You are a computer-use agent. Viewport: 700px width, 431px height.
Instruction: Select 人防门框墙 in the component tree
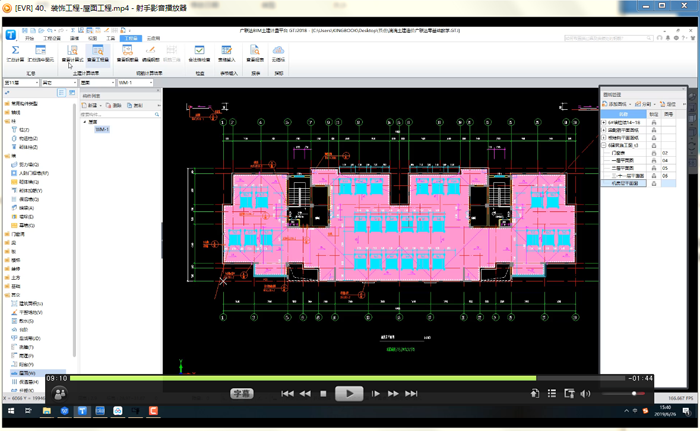click(30, 173)
